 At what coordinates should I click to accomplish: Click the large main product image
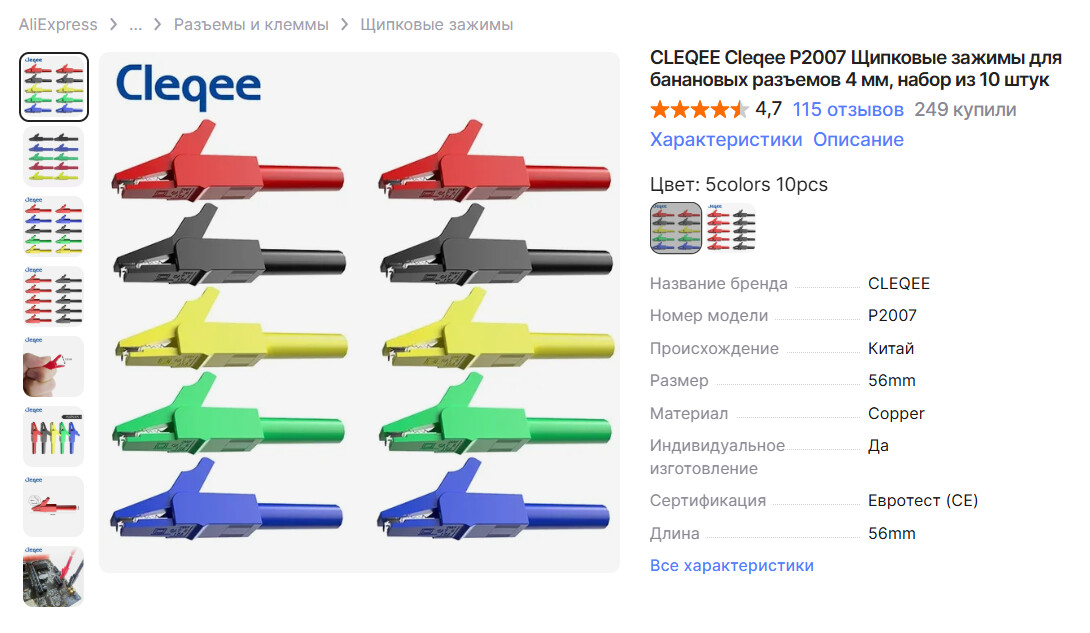tap(359, 312)
